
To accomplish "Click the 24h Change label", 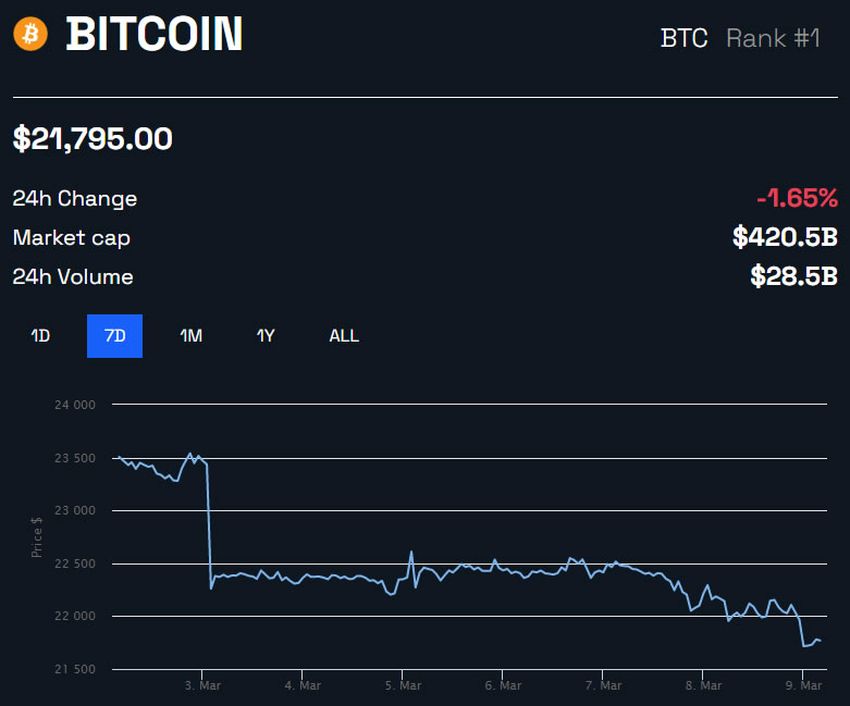I will pyautogui.click(x=73, y=198).
